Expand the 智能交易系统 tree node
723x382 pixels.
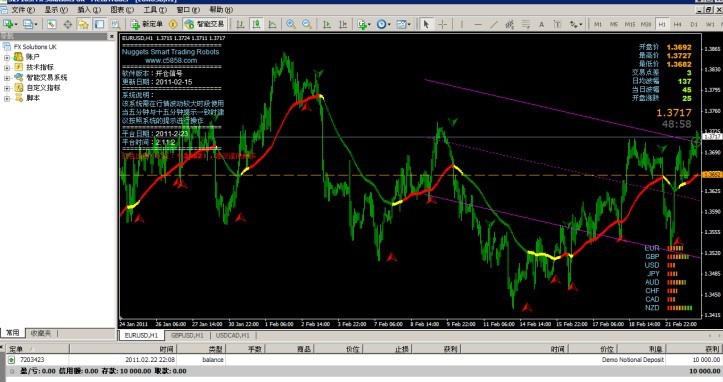coord(6,78)
